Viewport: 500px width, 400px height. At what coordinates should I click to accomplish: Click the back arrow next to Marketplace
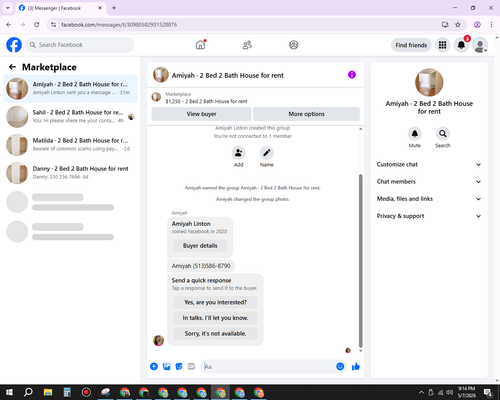pyautogui.click(x=12, y=67)
